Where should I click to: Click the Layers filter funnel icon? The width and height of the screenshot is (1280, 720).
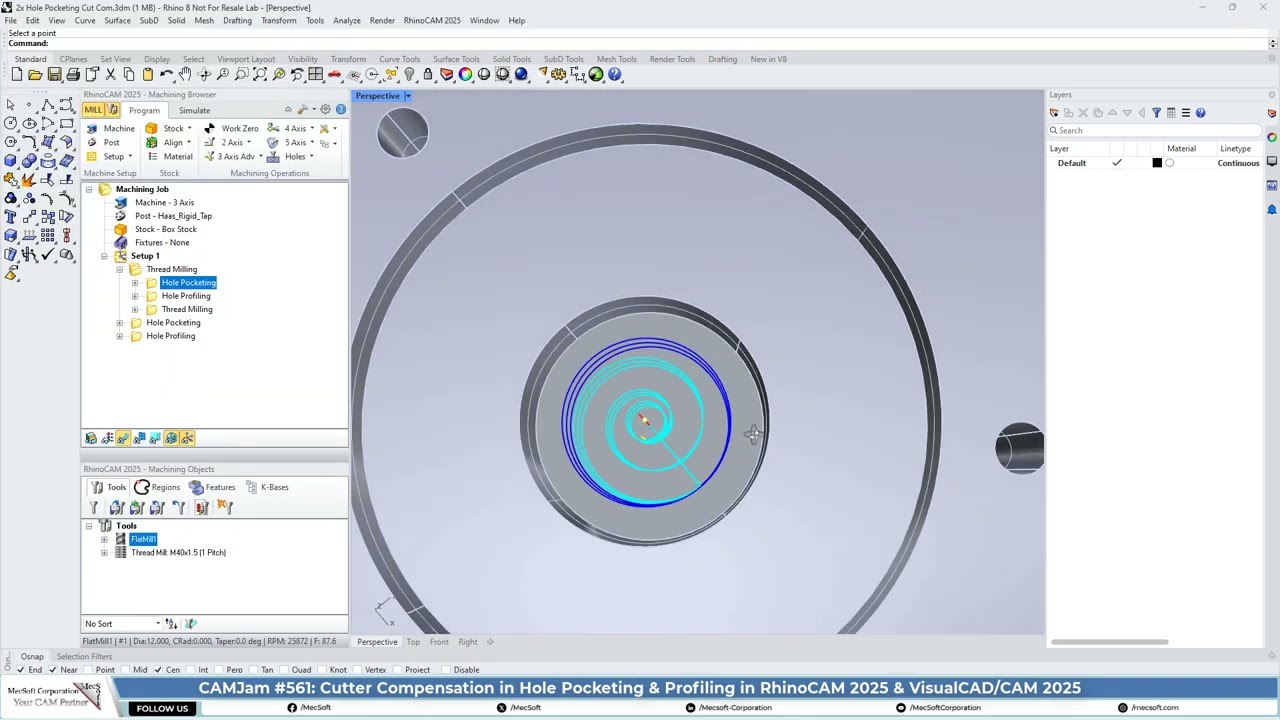tap(1156, 113)
